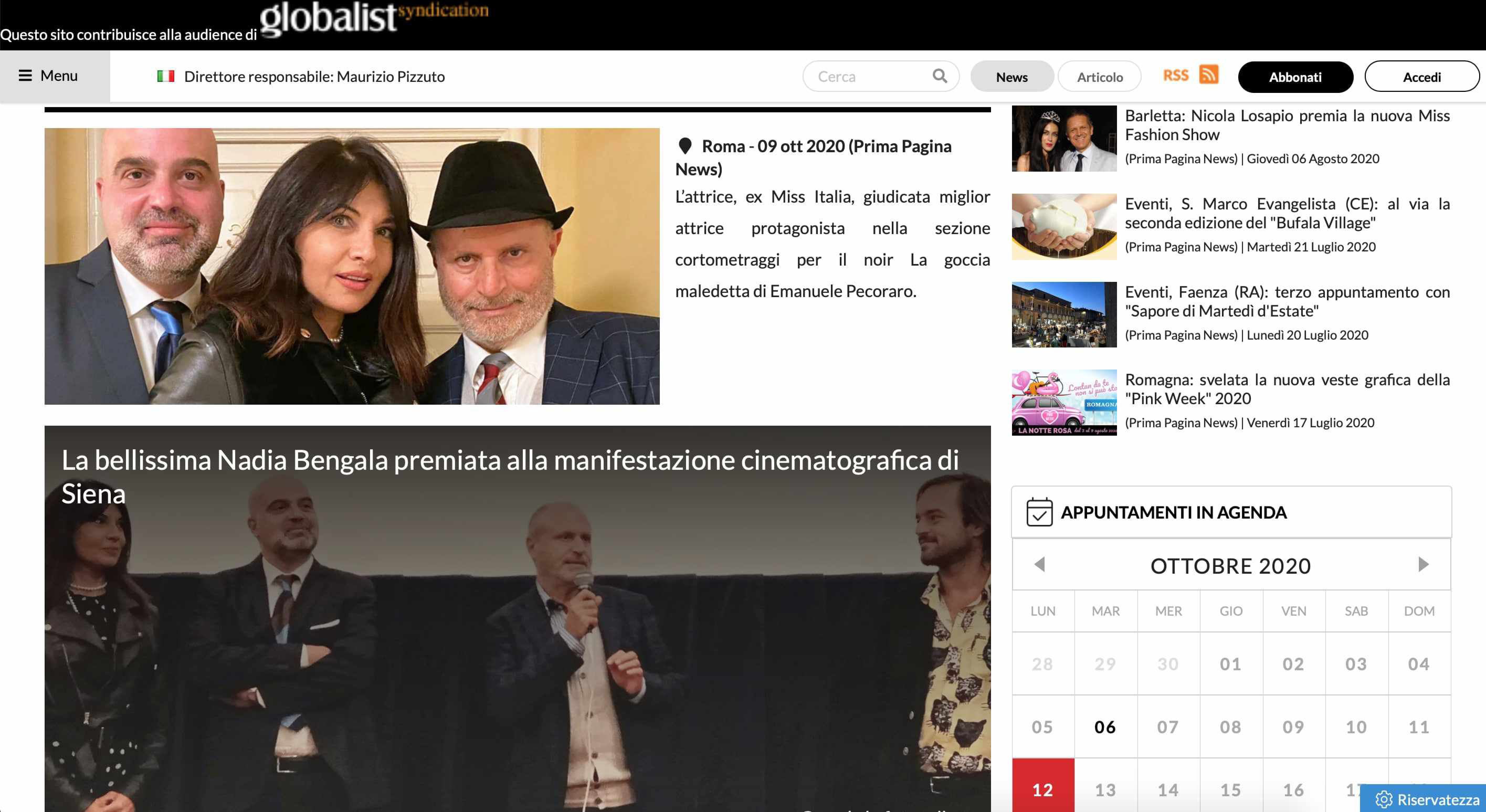Open the hamburger Menu icon
Viewport: 1486px width, 812px height.
tap(25, 76)
